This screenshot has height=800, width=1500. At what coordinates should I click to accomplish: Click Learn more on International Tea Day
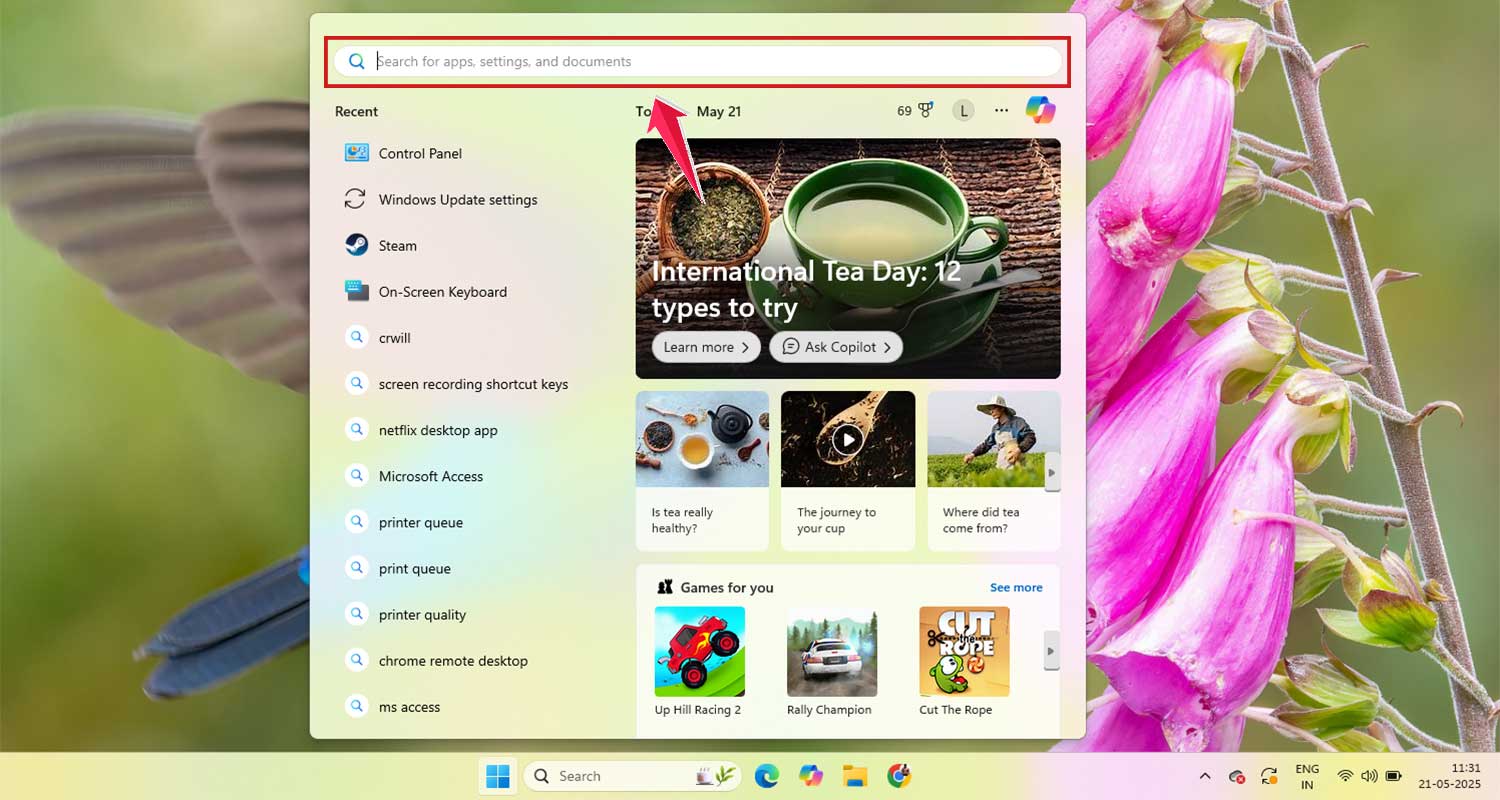click(x=705, y=347)
